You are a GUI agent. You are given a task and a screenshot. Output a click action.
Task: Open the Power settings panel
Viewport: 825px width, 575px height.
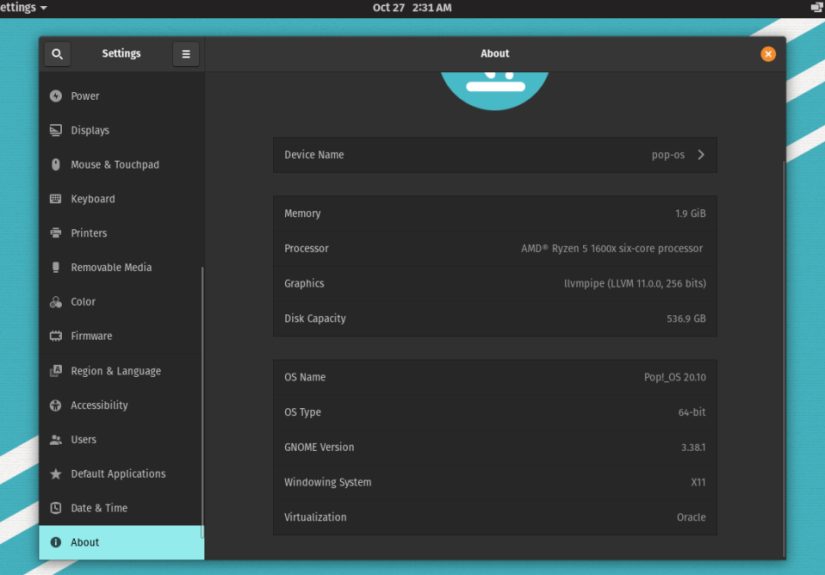coord(122,96)
